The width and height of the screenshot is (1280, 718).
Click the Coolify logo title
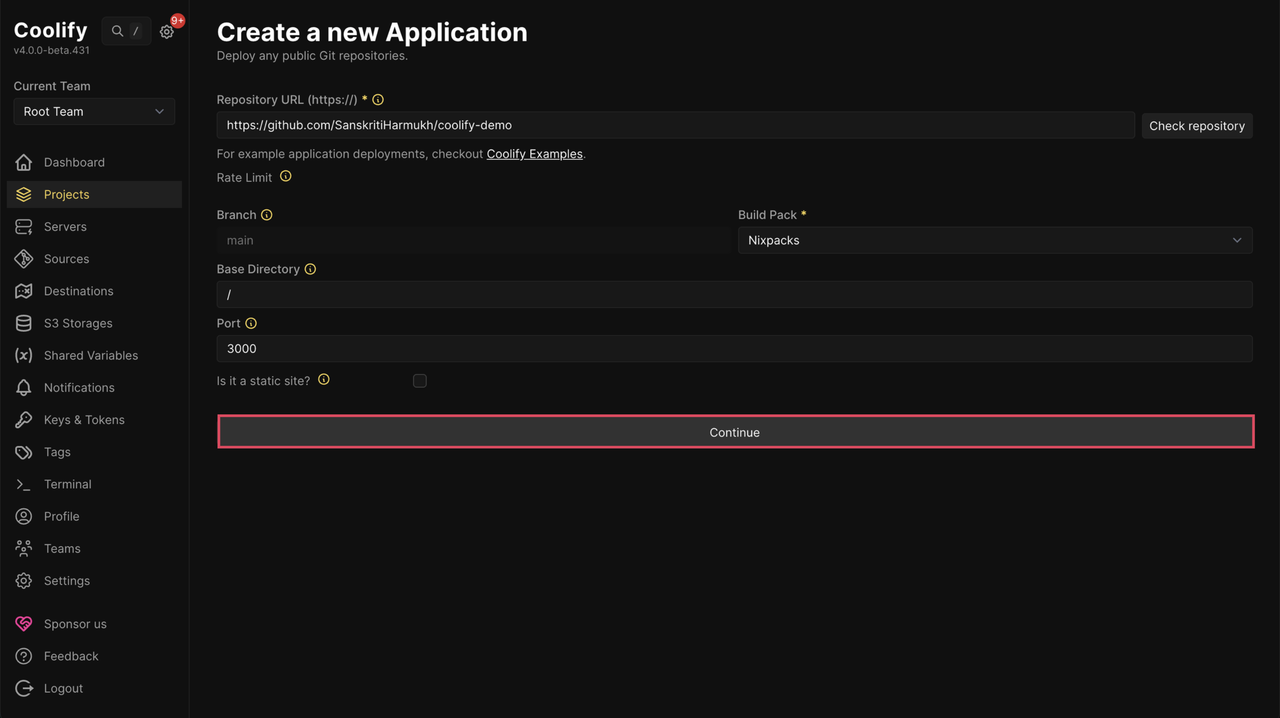click(x=51, y=30)
